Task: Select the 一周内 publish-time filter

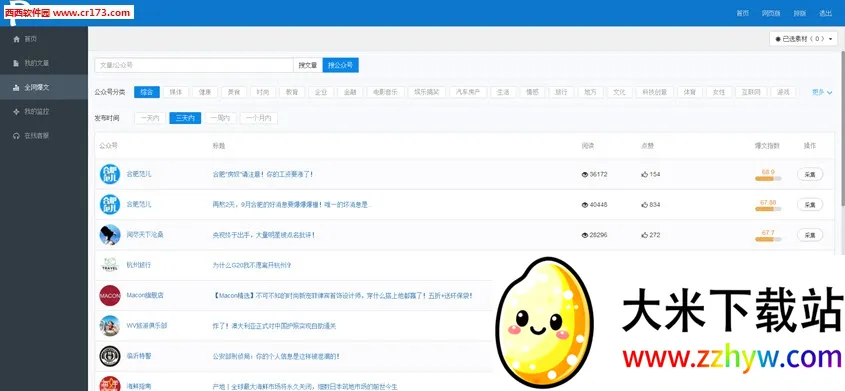Action: [220, 118]
